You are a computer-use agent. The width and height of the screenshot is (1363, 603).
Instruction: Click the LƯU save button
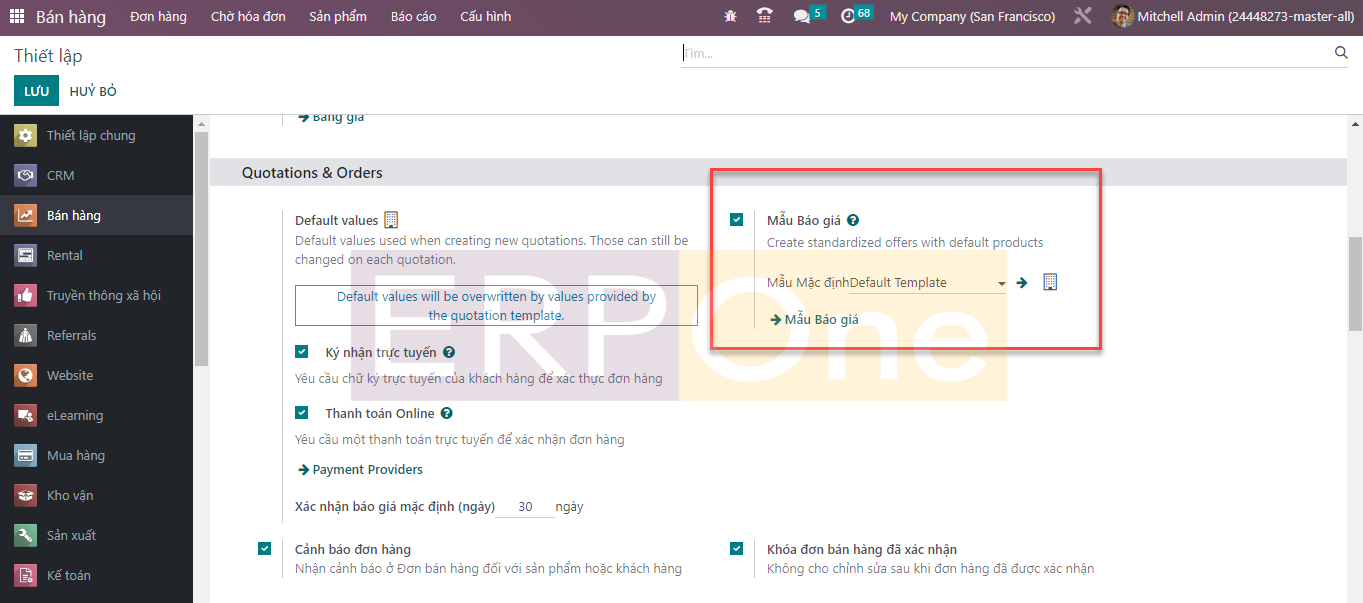pyautogui.click(x=36, y=91)
